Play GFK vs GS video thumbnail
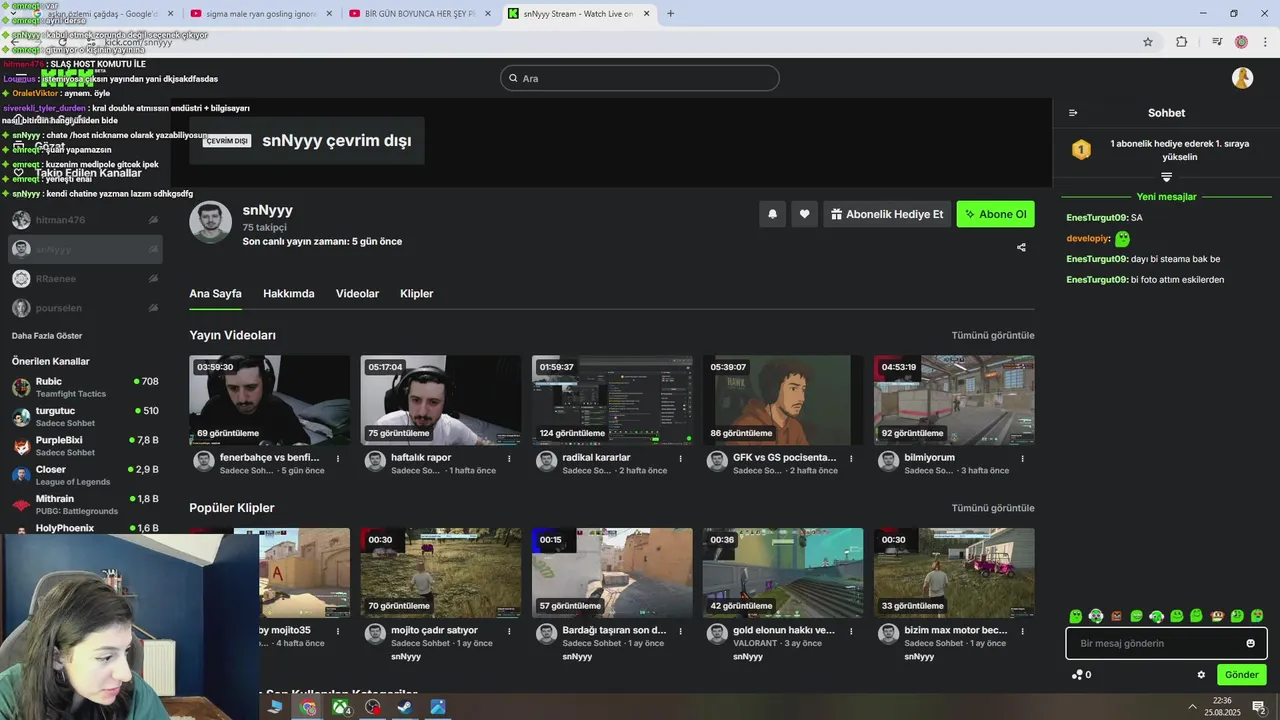Viewport: 1280px width, 720px height. coord(783,400)
